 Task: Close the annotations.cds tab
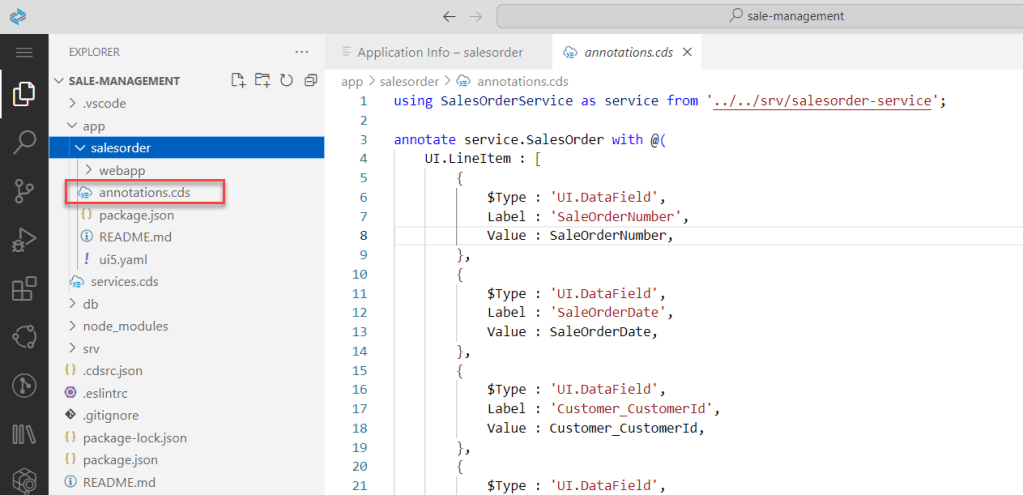point(687,52)
